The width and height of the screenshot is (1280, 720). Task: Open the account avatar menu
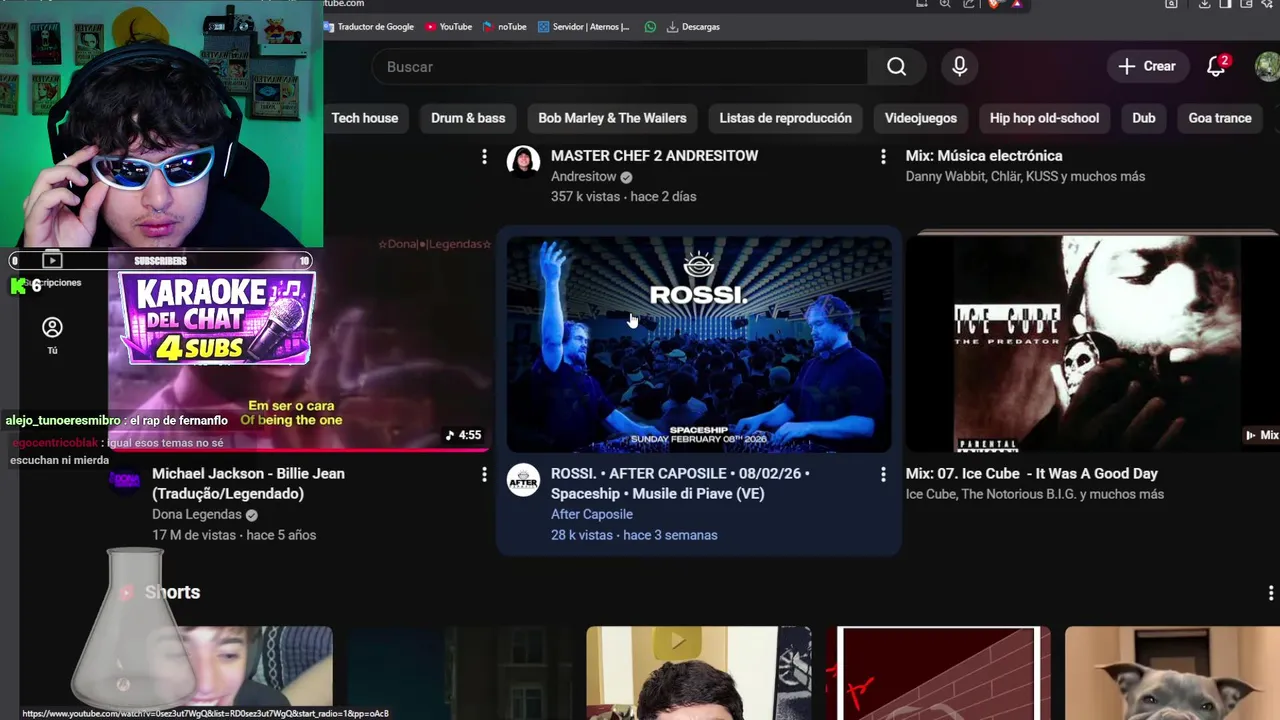[1268, 67]
